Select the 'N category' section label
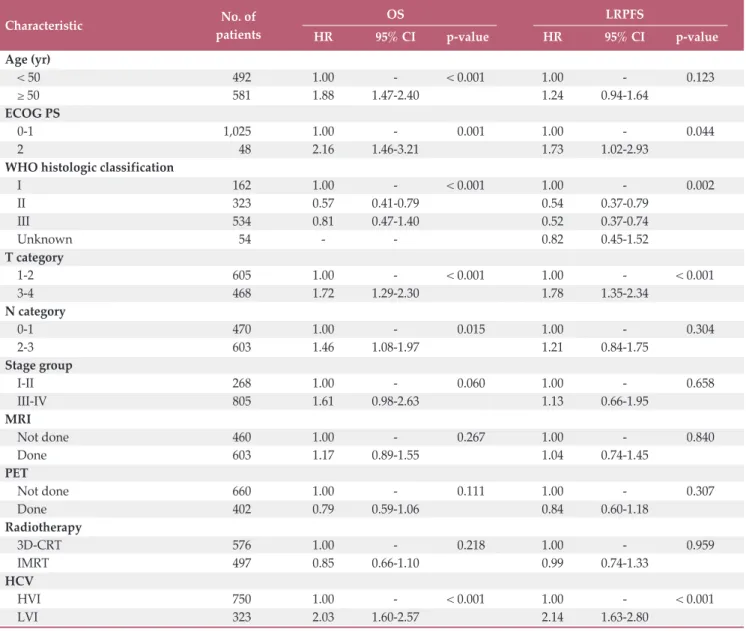The image size is (746, 632). click(35, 312)
